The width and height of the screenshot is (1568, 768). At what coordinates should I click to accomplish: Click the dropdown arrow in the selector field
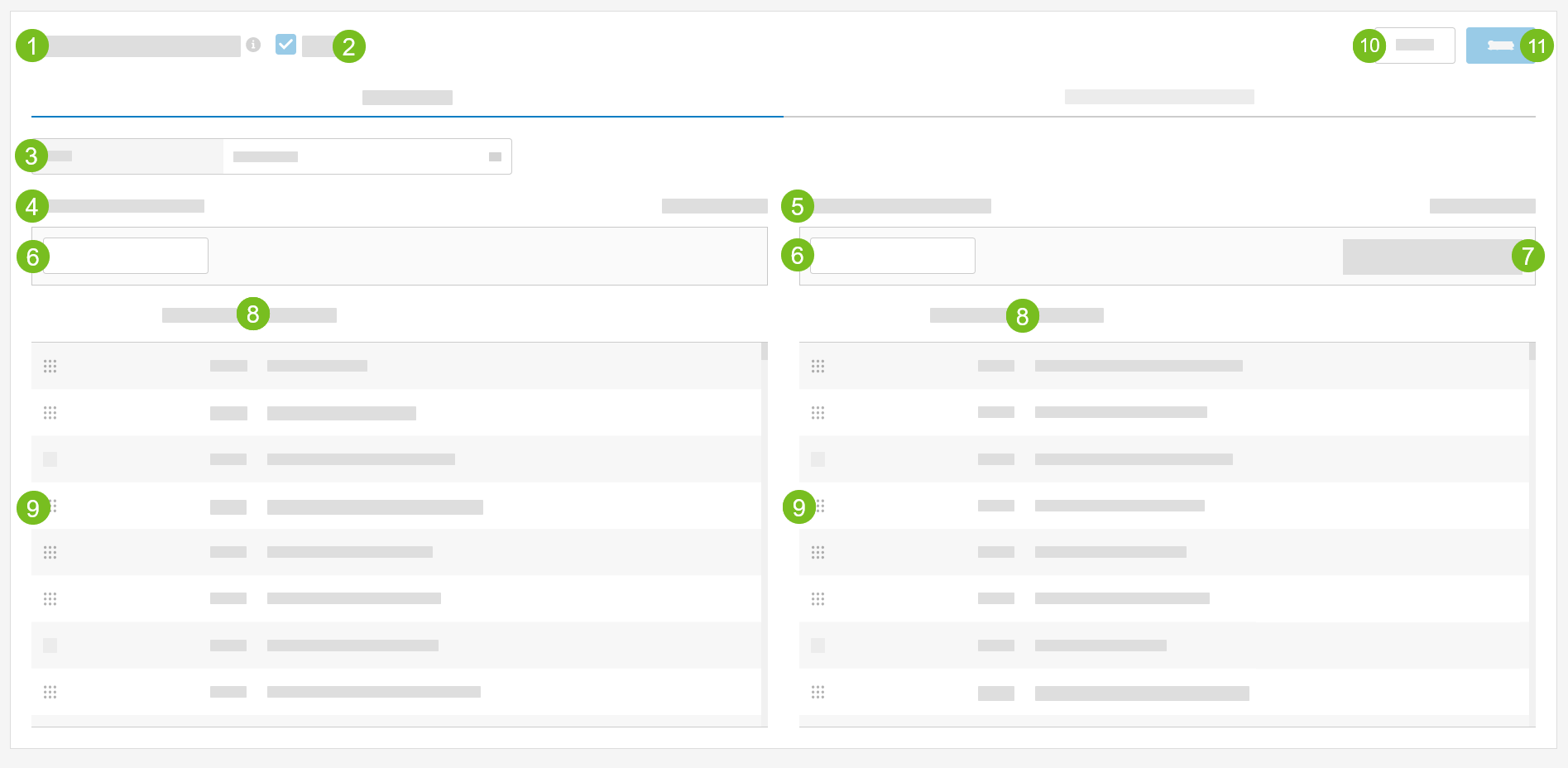495,156
